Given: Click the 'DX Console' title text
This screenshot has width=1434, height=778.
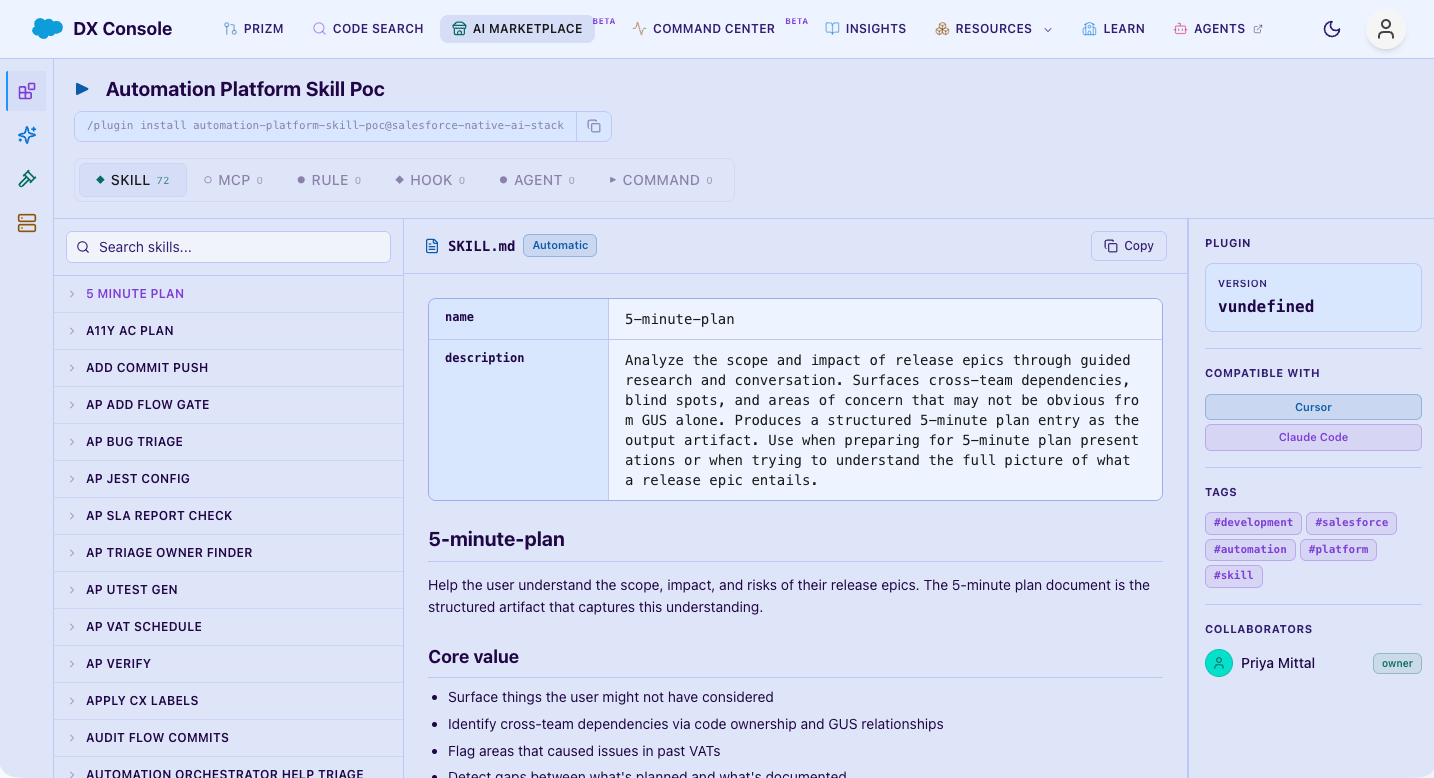Looking at the screenshot, I should [123, 29].
